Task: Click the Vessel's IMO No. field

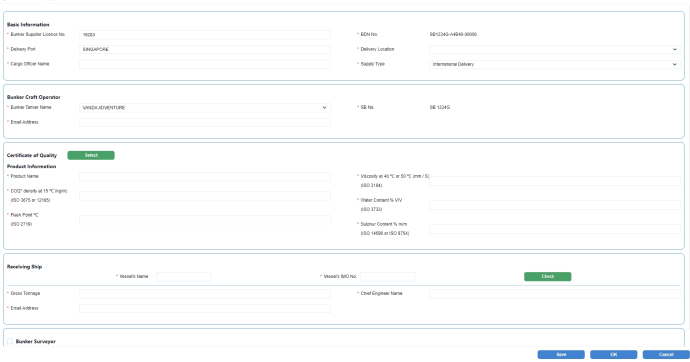Action: [387, 277]
